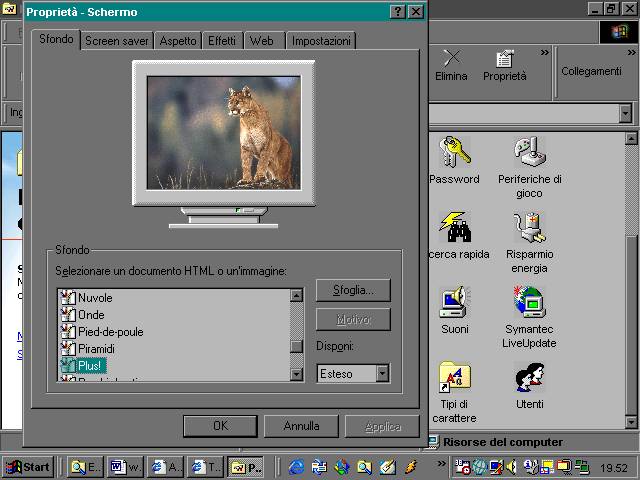Click the Annulla button
The height and width of the screenshot is (480, 640).
[301, 426]
